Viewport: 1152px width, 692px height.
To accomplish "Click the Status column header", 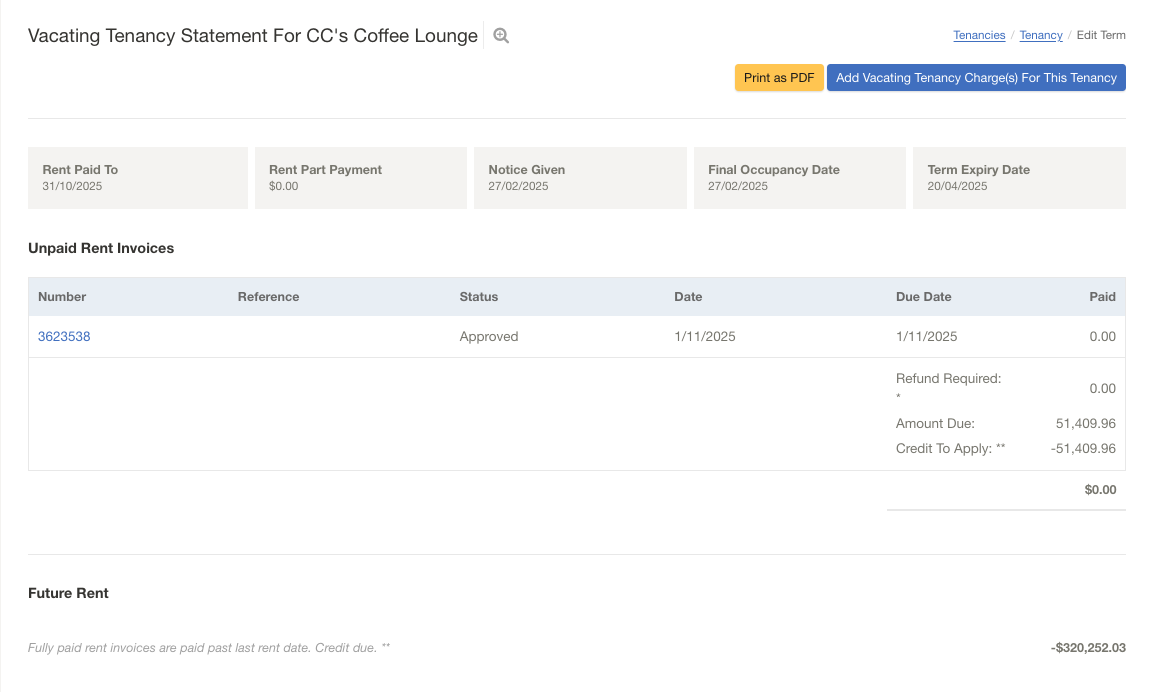I will (x=478, y=297).
